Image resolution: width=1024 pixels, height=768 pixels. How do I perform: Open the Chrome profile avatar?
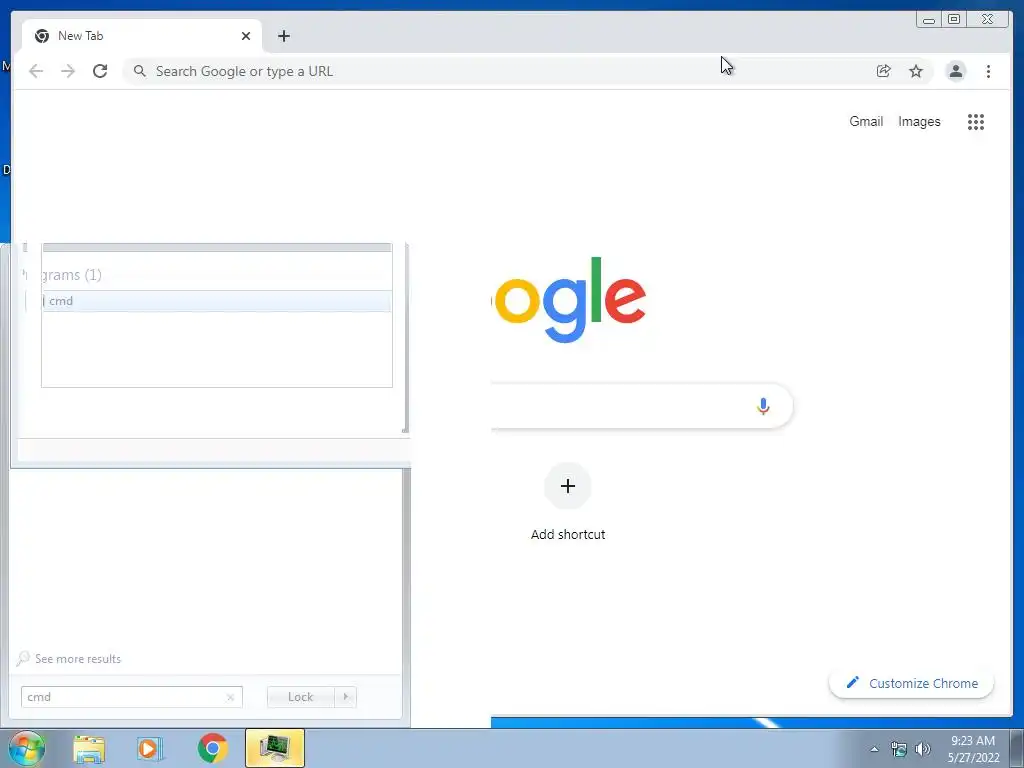[x=955, y=71]
